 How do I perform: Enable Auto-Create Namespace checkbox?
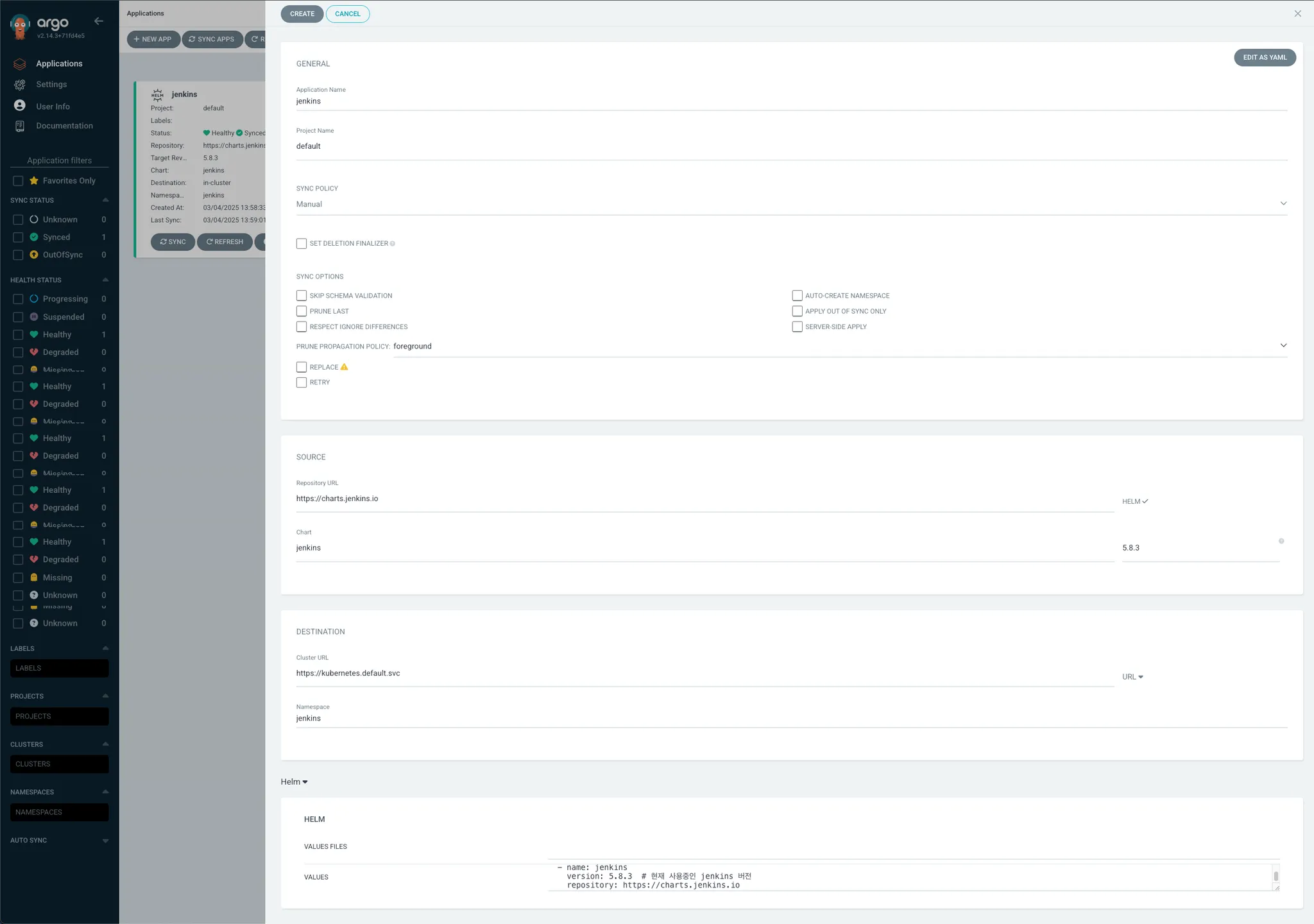pos(797,296)
